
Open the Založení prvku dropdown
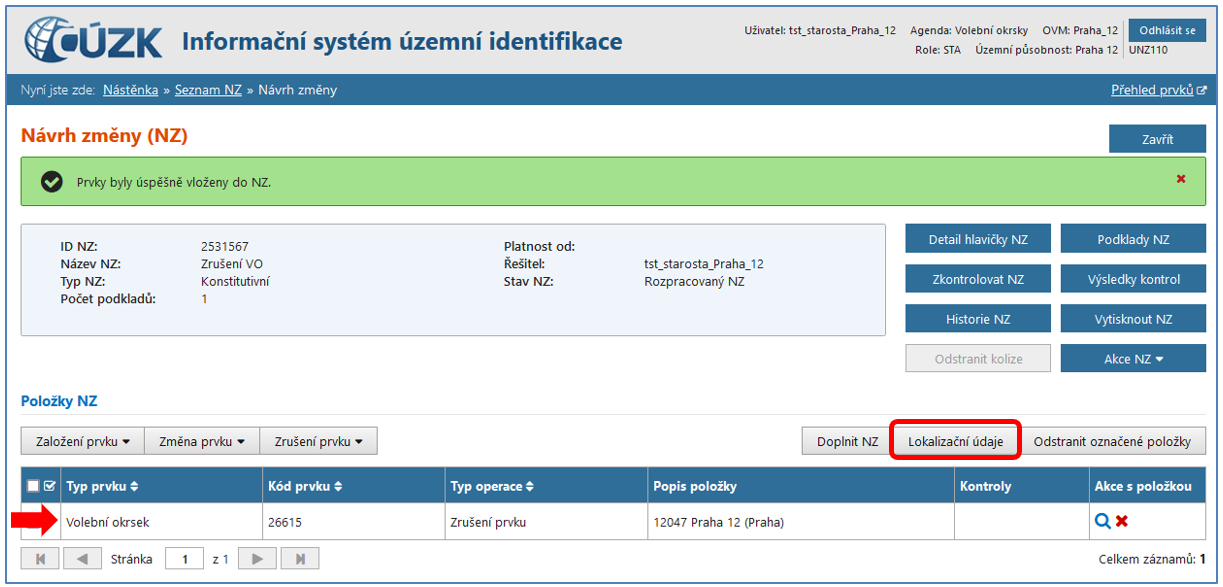82,441
